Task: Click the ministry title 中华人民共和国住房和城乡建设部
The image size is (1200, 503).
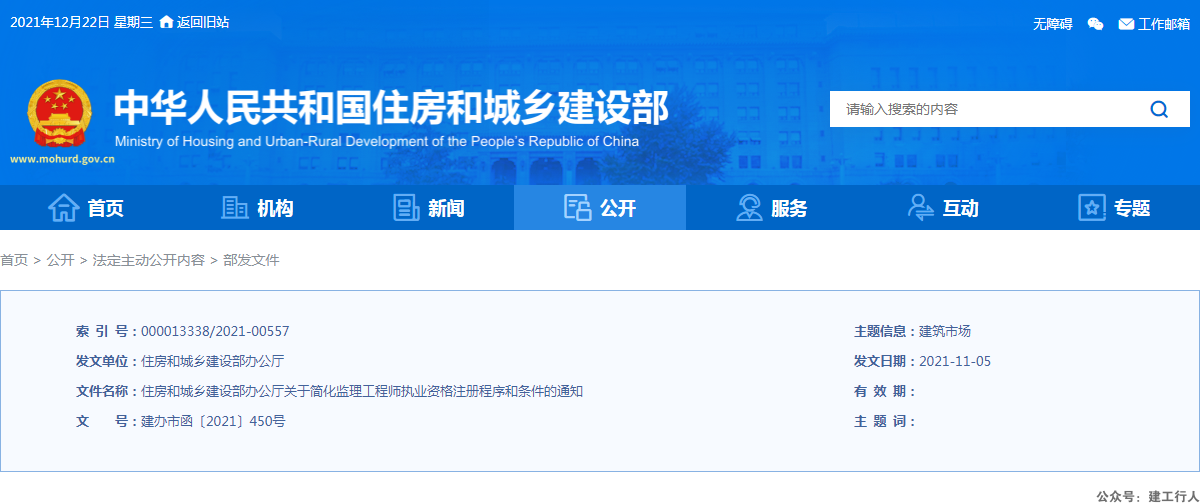Action: (x=392, y=106)
